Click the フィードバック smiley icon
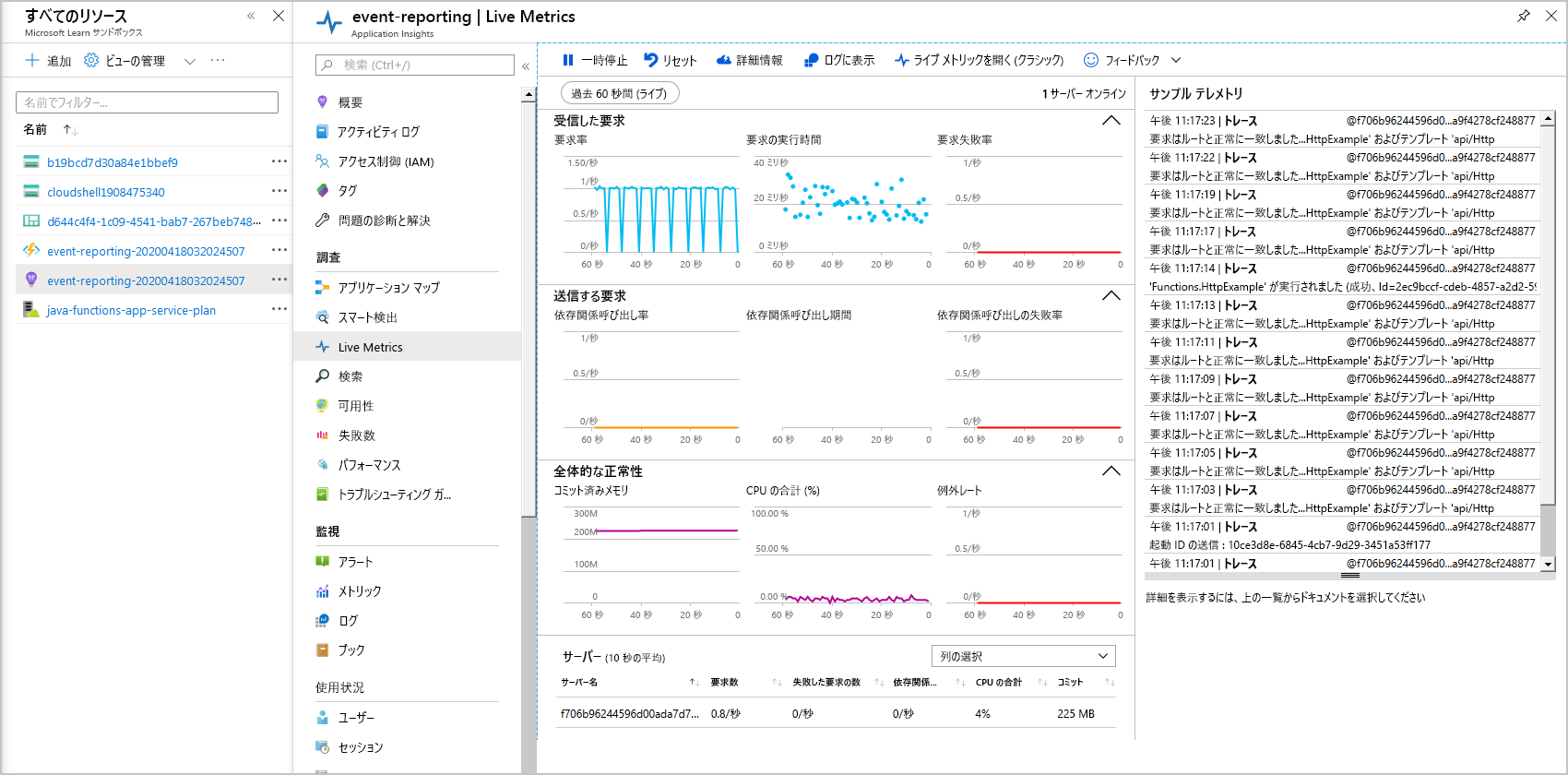Image resolution: width=1568 pixels, height=775 pixels. pos(1090,60)
